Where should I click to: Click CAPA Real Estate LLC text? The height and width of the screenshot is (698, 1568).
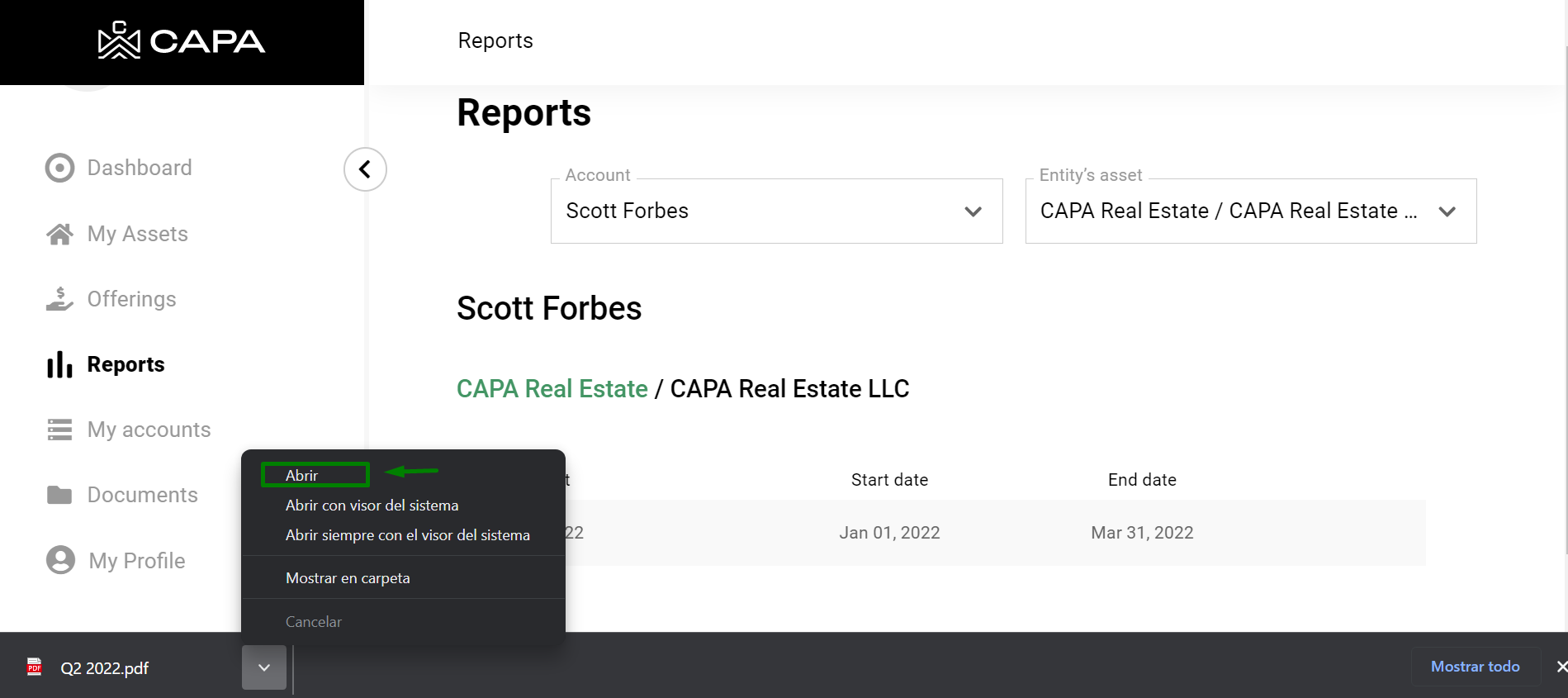coord(790,388)
